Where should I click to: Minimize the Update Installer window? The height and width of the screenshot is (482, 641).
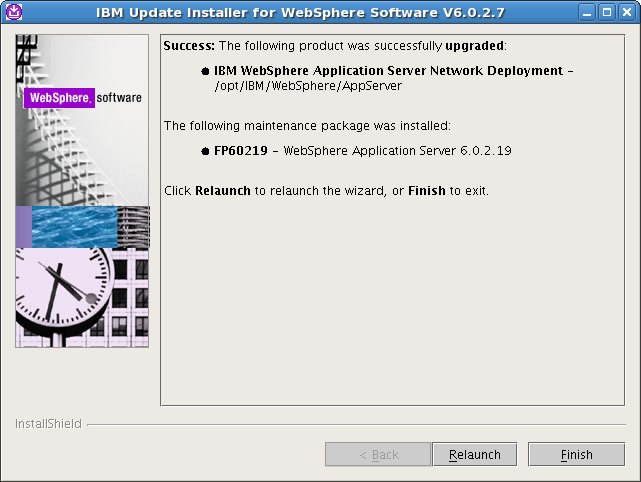point(587,12)
